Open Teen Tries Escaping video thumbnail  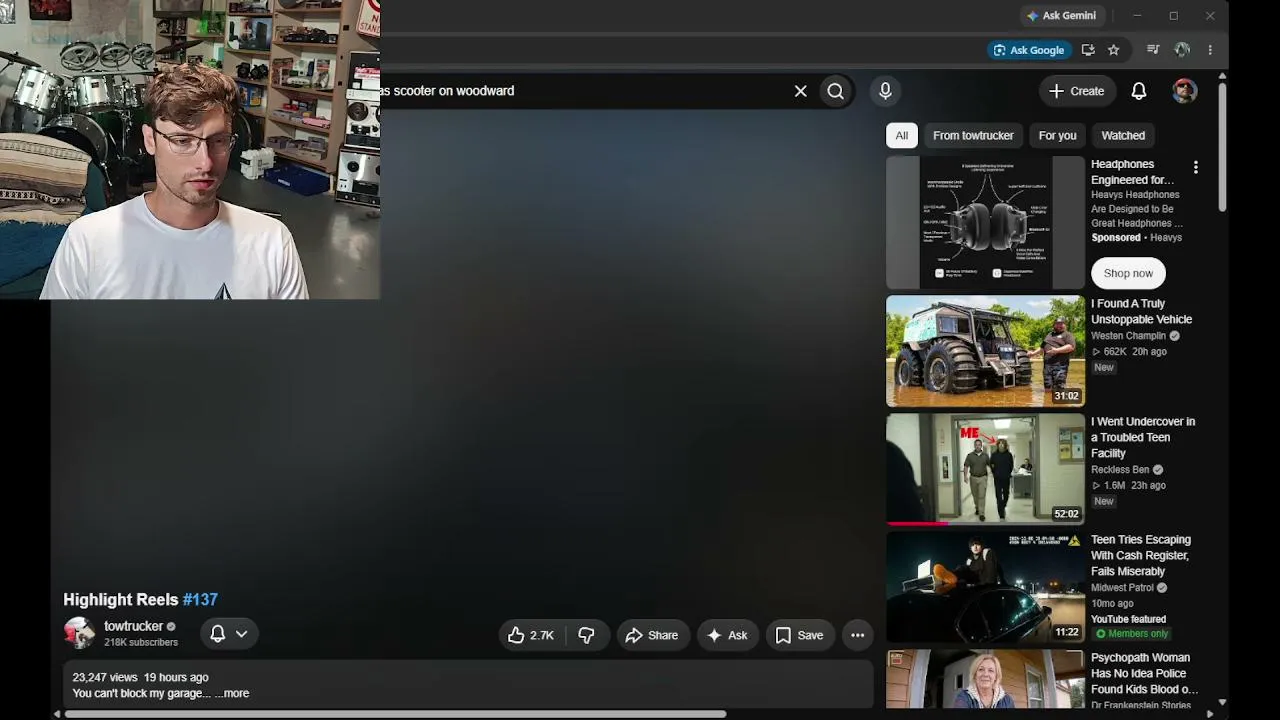click(x=985, y=587)
